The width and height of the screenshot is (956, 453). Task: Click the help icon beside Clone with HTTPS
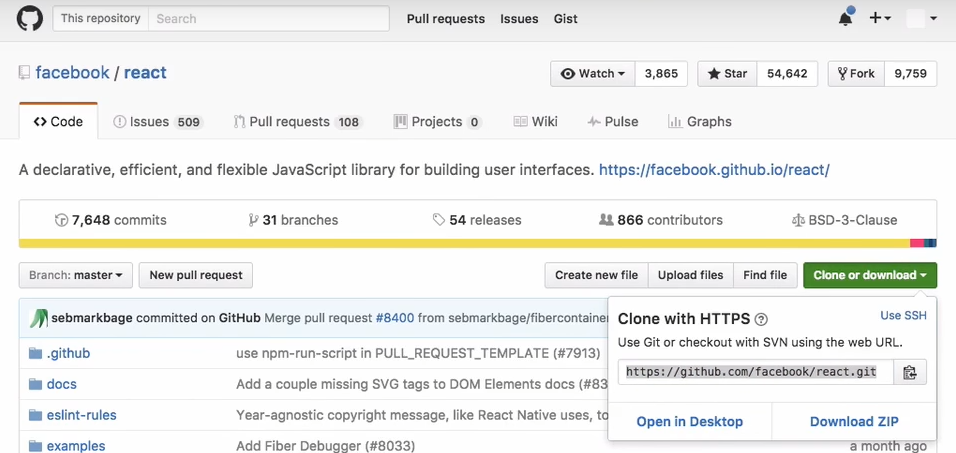click(x=761, y=320)
